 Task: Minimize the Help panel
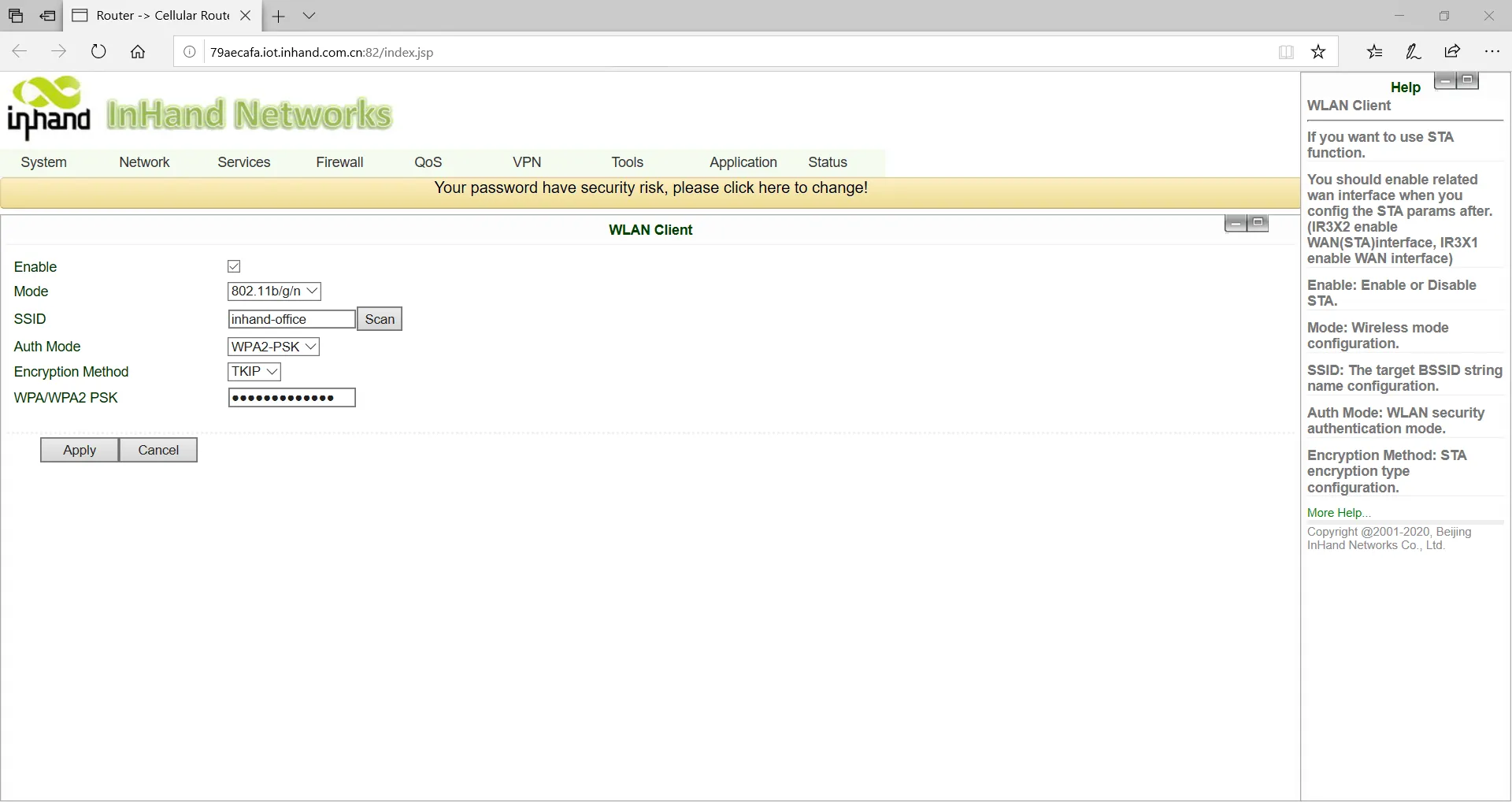[1445, 80]
